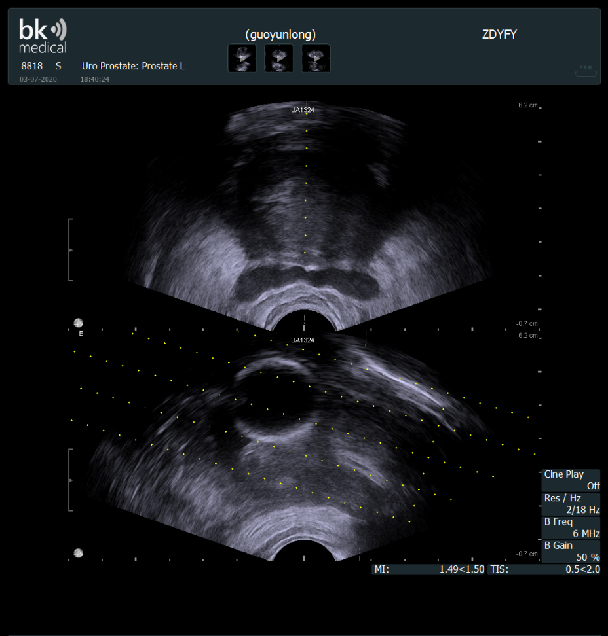Click the E marker under the upper sphere
Image resolution: width=608 pixels, height=636 pixels.
[81, 333]
